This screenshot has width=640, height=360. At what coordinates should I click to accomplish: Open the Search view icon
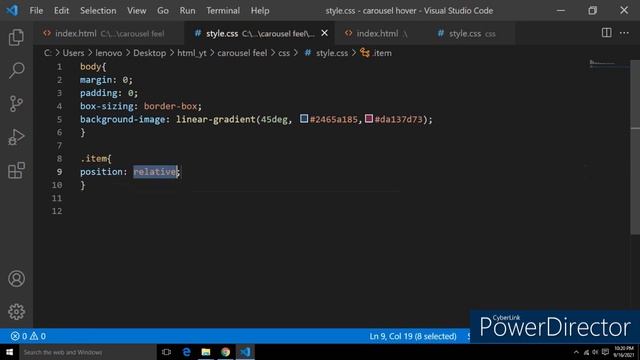coord(16,70)
